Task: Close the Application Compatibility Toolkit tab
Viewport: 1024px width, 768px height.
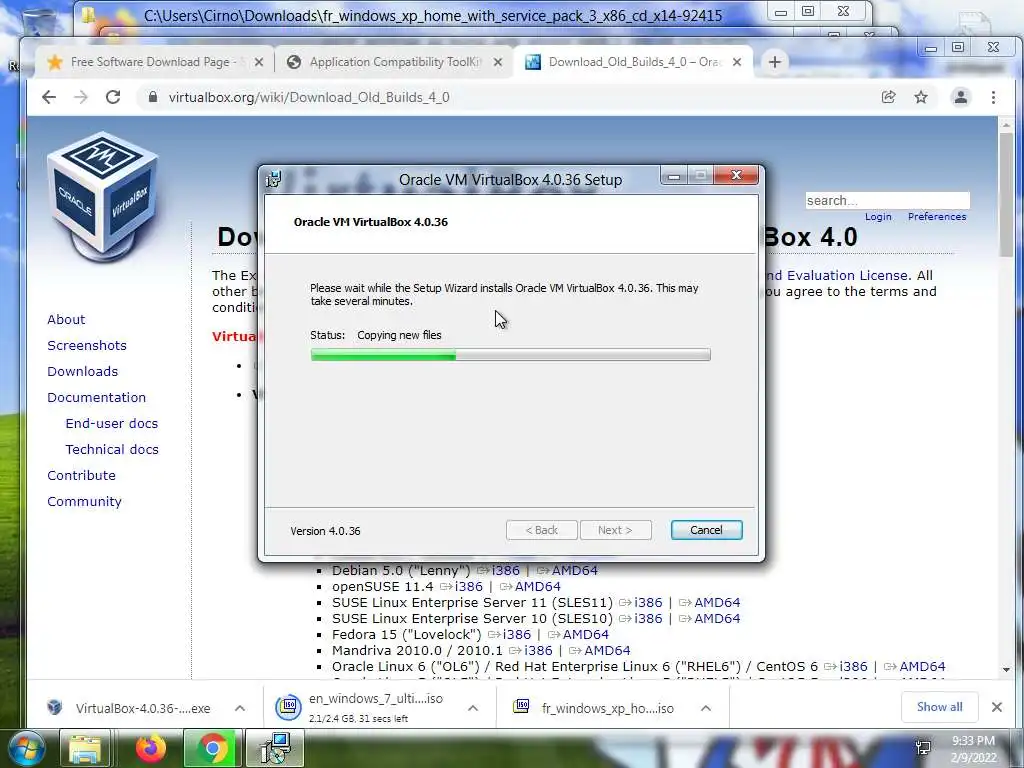Action: click(x=498, y=62)
